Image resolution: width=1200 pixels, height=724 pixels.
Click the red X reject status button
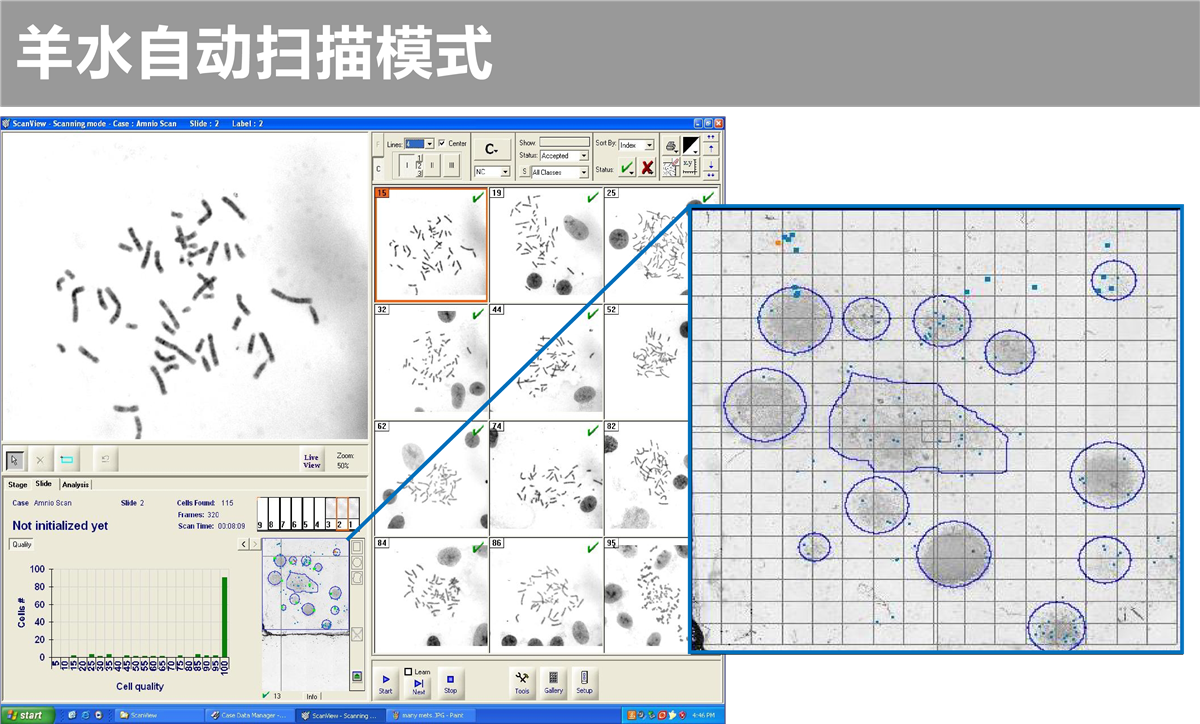point(648,168)
